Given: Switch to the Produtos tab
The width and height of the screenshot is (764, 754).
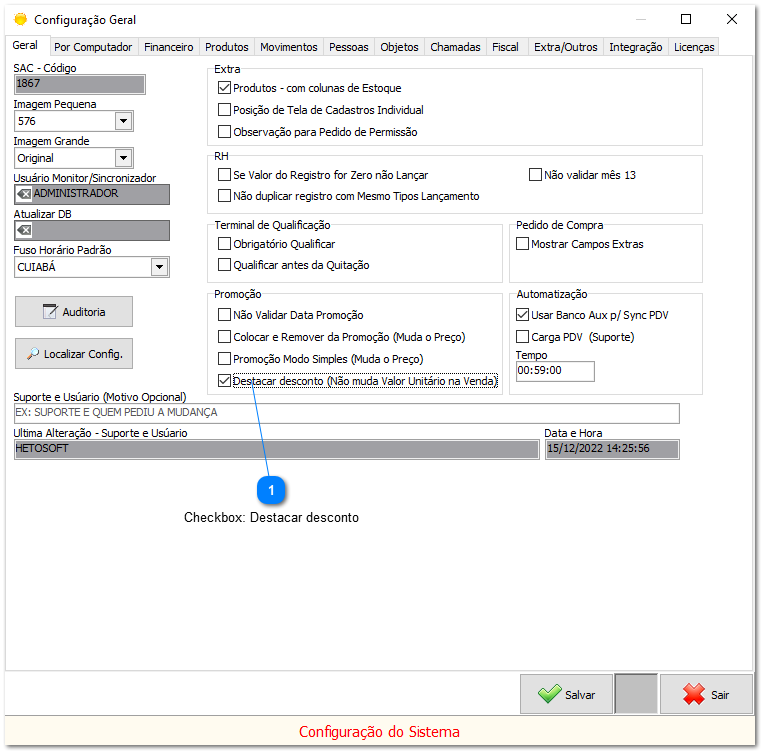Looking at the screenshot, I should [227, 47].
